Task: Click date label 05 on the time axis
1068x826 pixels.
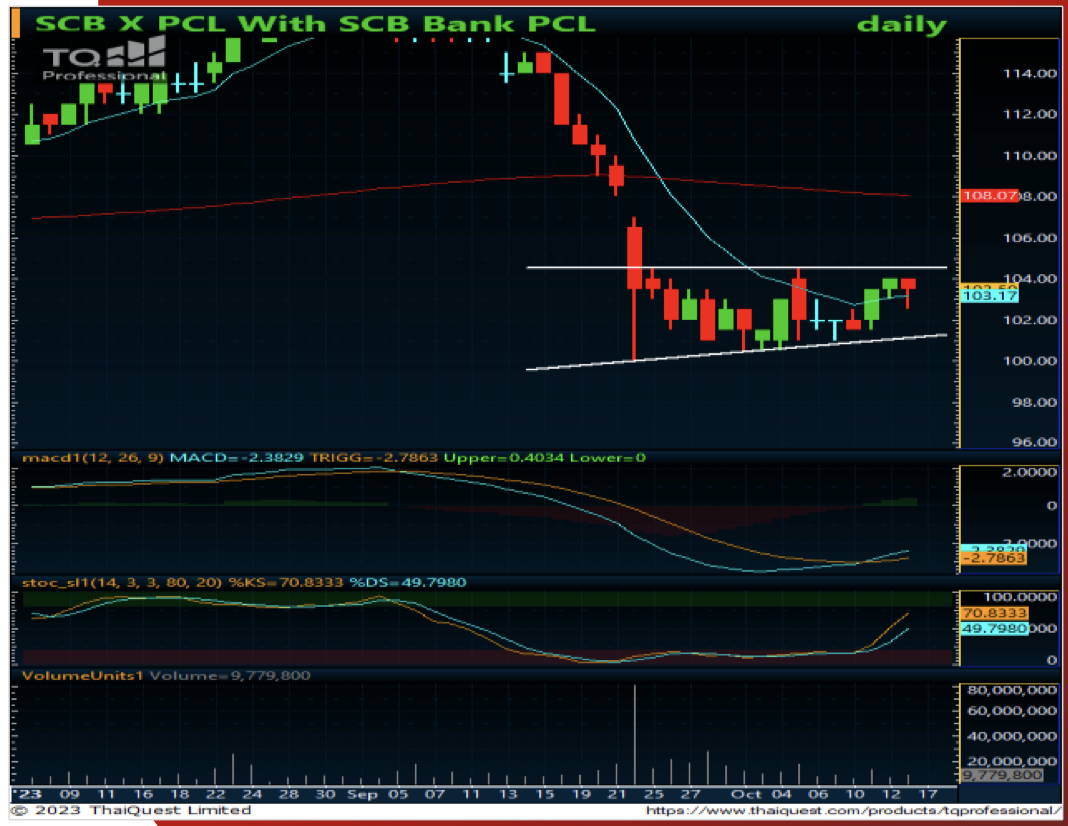Action: (398, 794)
